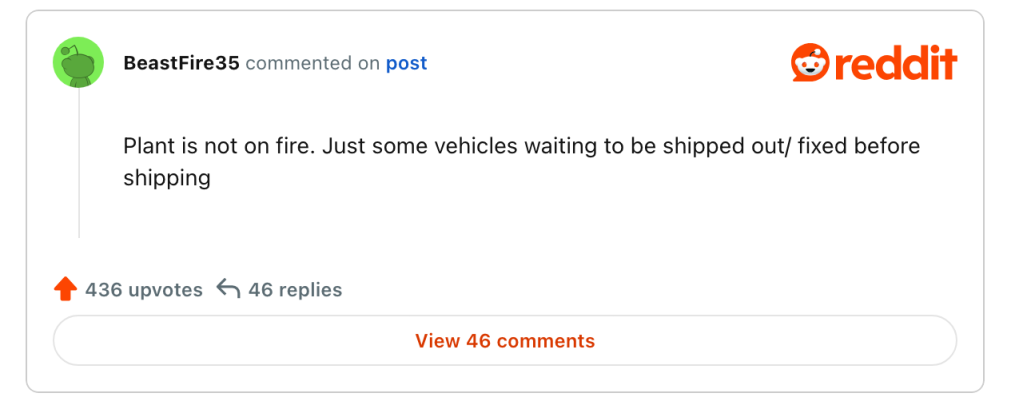The image size is (1023, 417).
Task: Click the word "shipping" on the second line
Action: [167, 179]
